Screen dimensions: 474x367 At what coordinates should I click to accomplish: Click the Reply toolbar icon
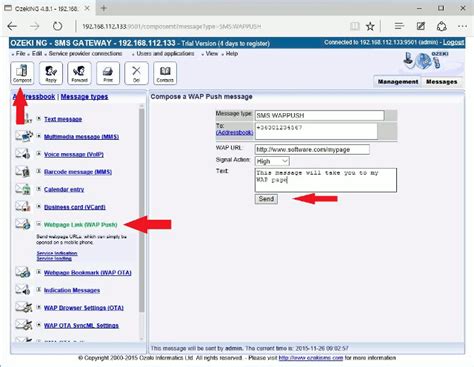pos(51,73)
